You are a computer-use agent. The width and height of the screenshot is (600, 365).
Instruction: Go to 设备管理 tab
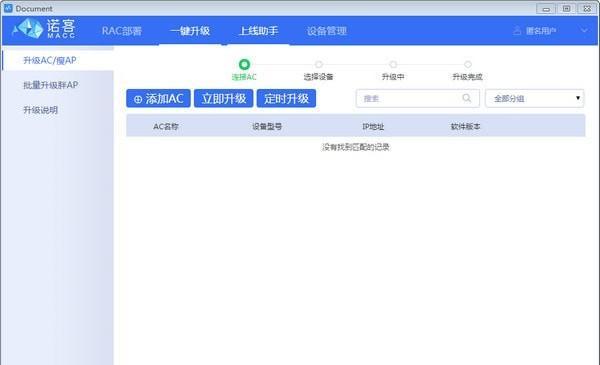327,31
